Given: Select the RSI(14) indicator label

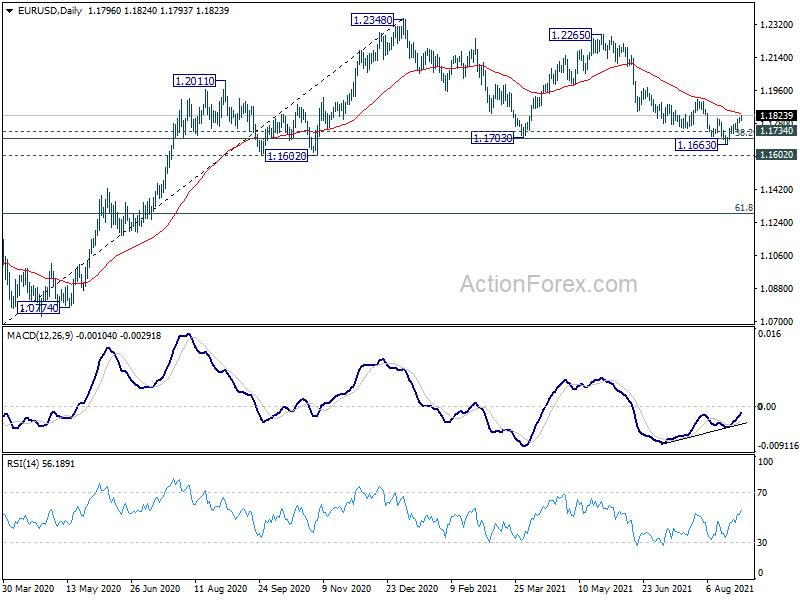Looking at the screenshot, I should [22, 464].
